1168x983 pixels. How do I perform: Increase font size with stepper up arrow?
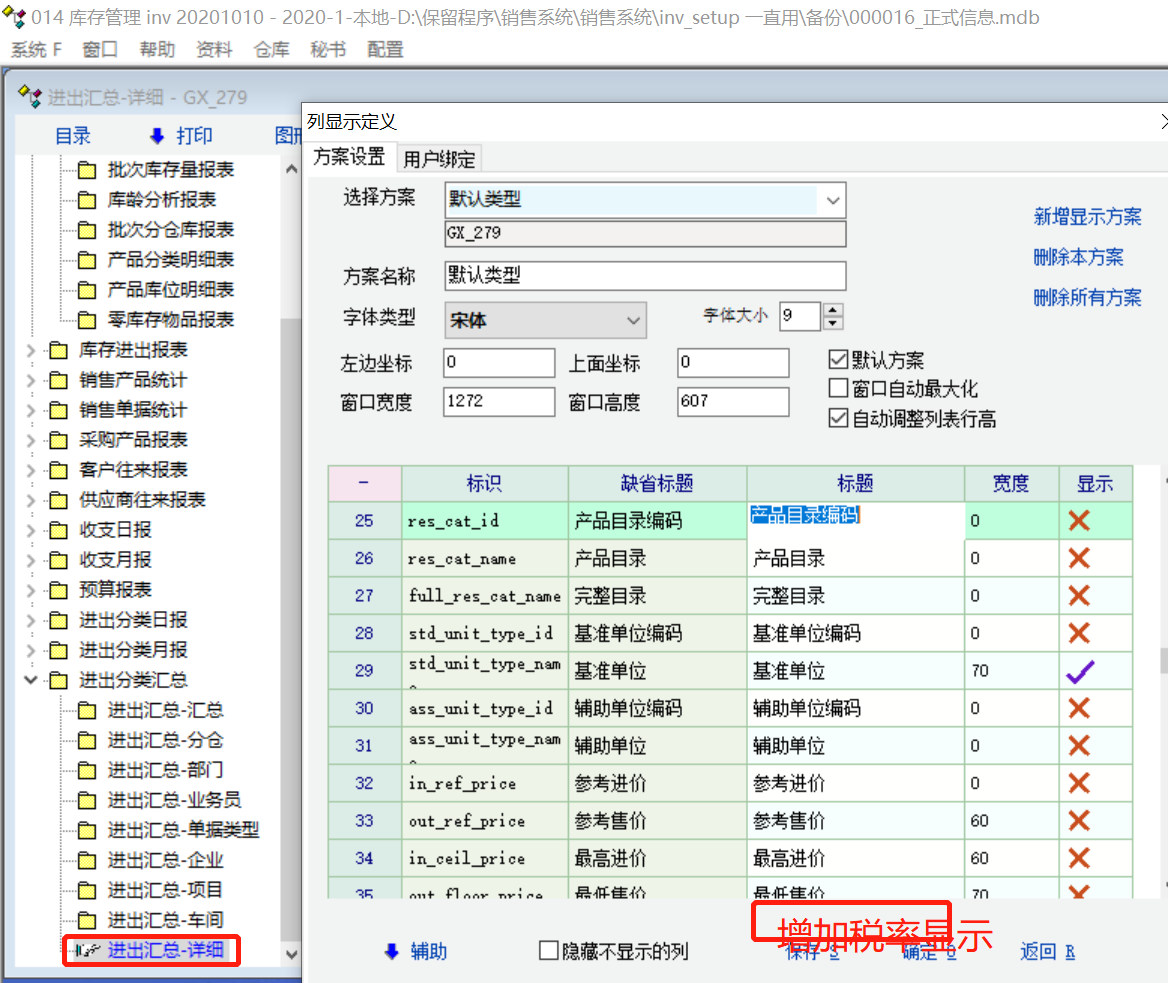coord(833,310)
